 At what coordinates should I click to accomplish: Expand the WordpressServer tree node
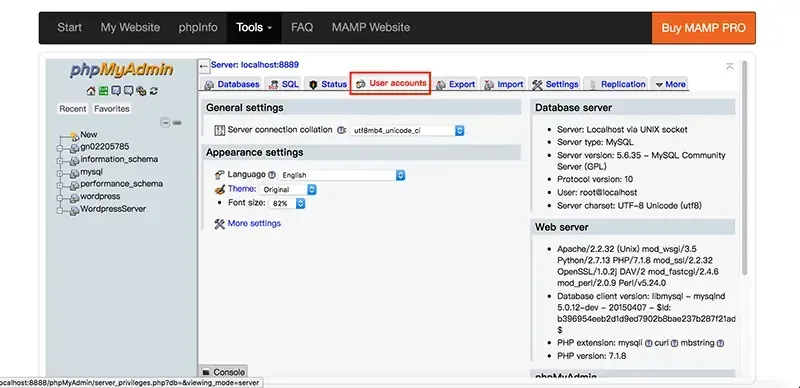(x=60, y=210)
